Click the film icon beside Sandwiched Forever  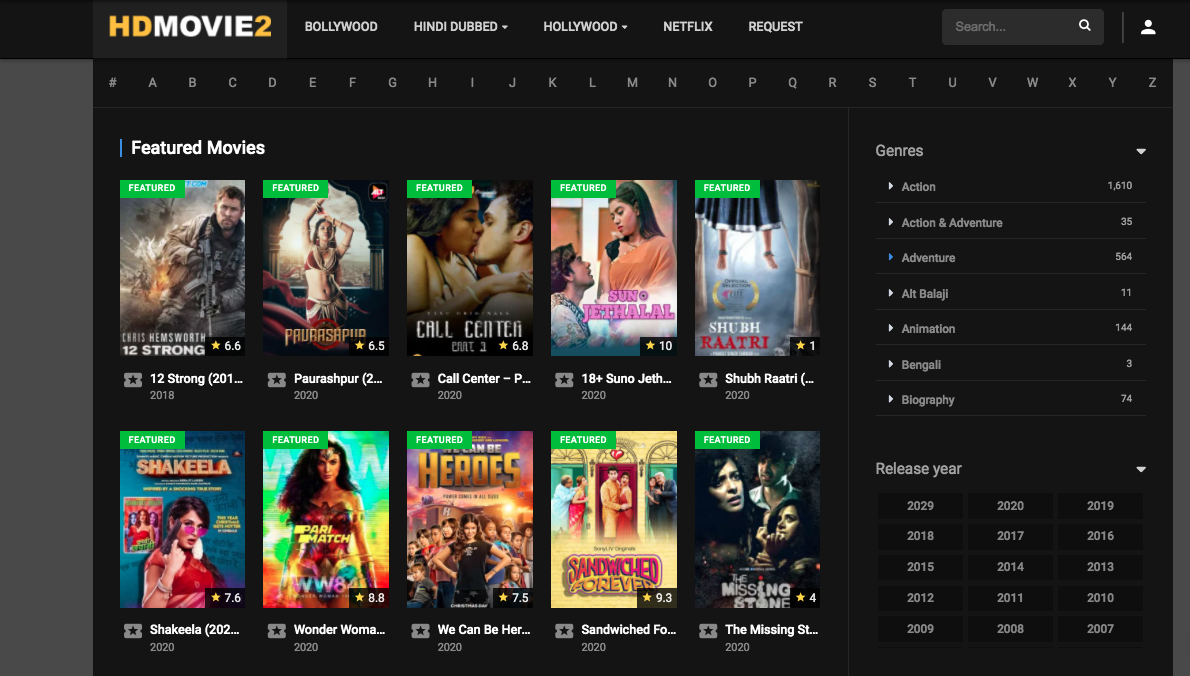click(564, 631)
